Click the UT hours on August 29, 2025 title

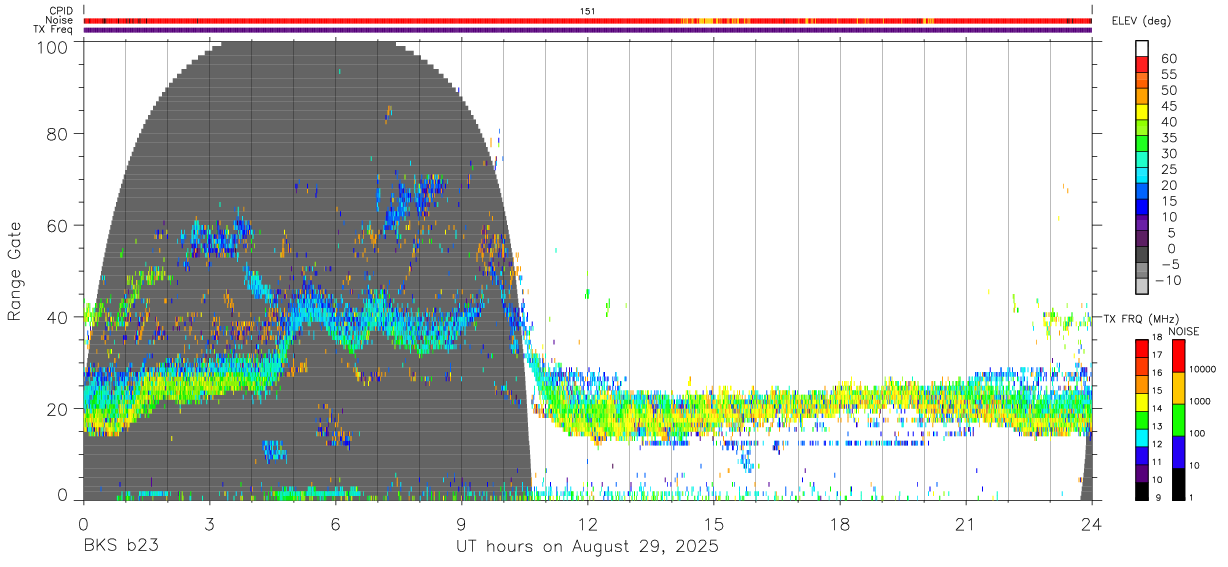click(588, 547)
